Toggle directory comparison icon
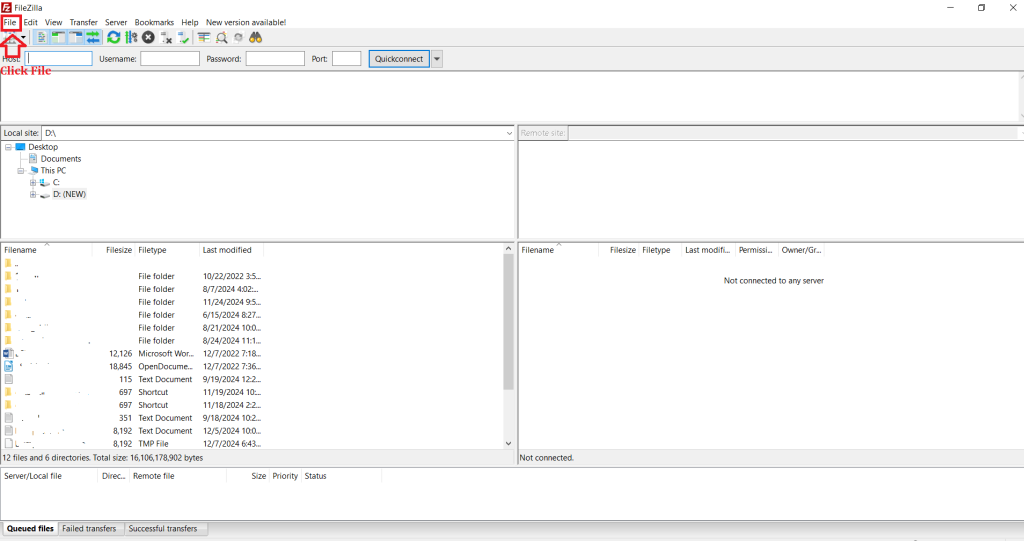The height and width of the screenshot is (541, 1024). [x=221, y=38]
